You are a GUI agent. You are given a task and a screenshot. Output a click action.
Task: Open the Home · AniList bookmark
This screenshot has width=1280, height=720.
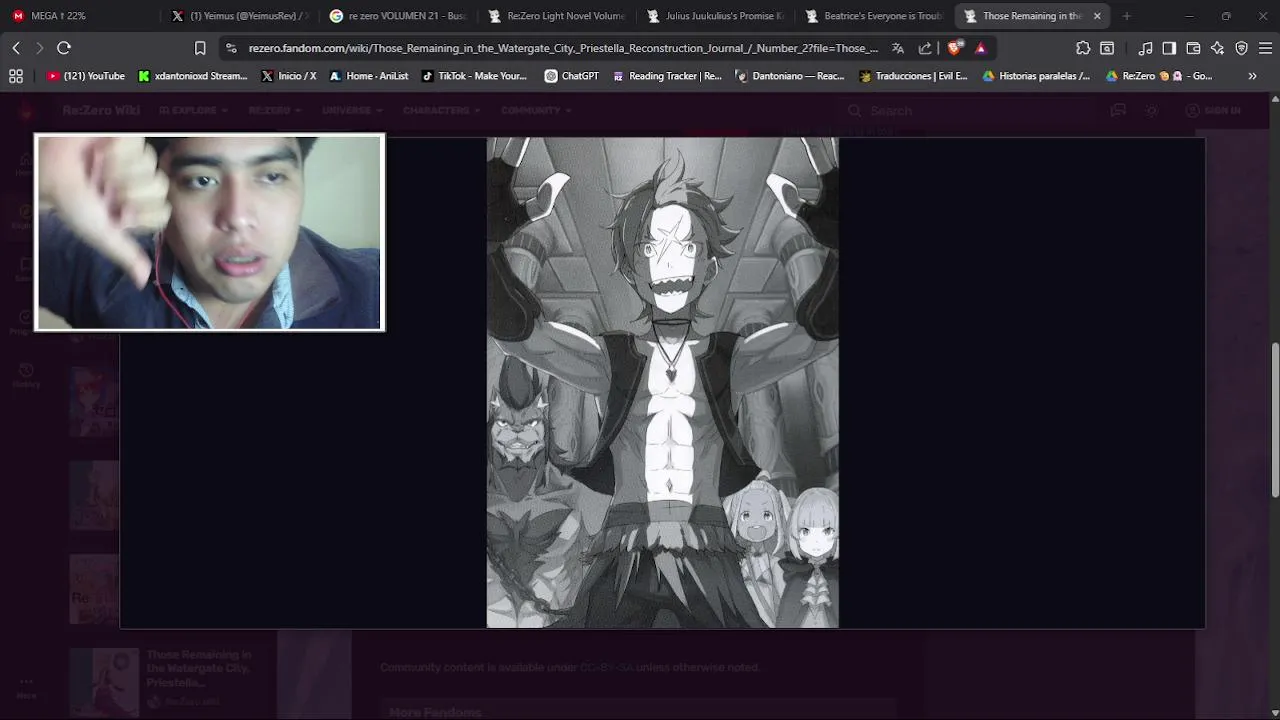click(x=369, y=76)
